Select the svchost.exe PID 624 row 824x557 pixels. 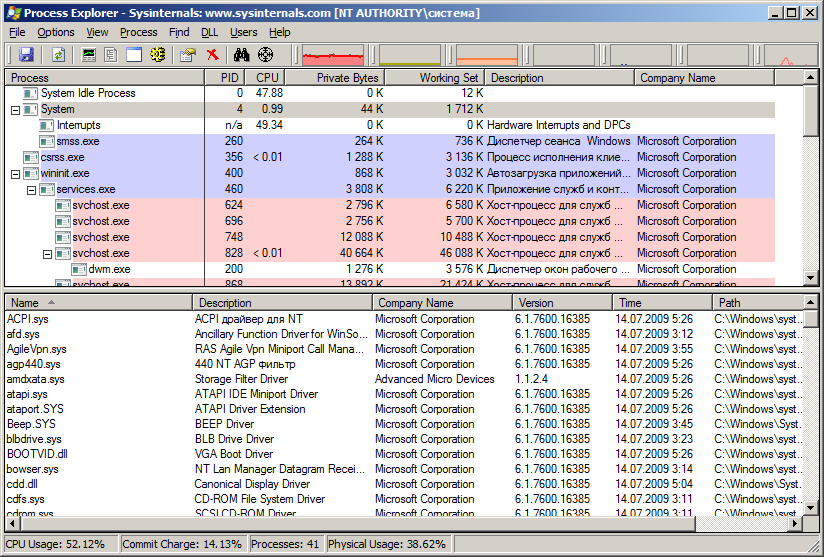[x=390, y=205]
